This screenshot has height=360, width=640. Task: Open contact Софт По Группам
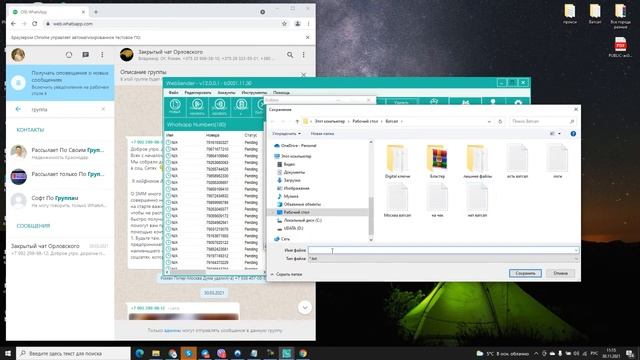pos(60,201)
